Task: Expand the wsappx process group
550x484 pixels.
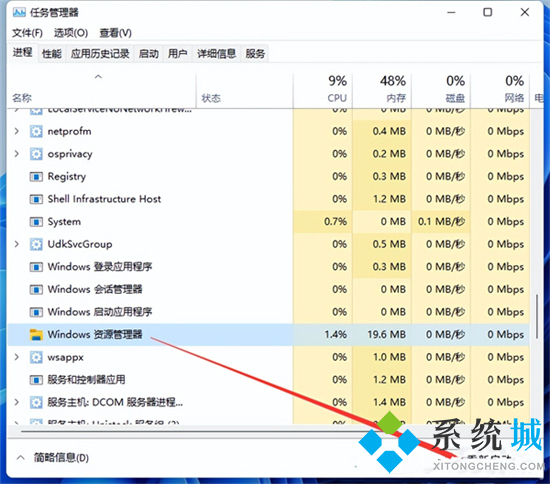Action: [x=16, y=357]
